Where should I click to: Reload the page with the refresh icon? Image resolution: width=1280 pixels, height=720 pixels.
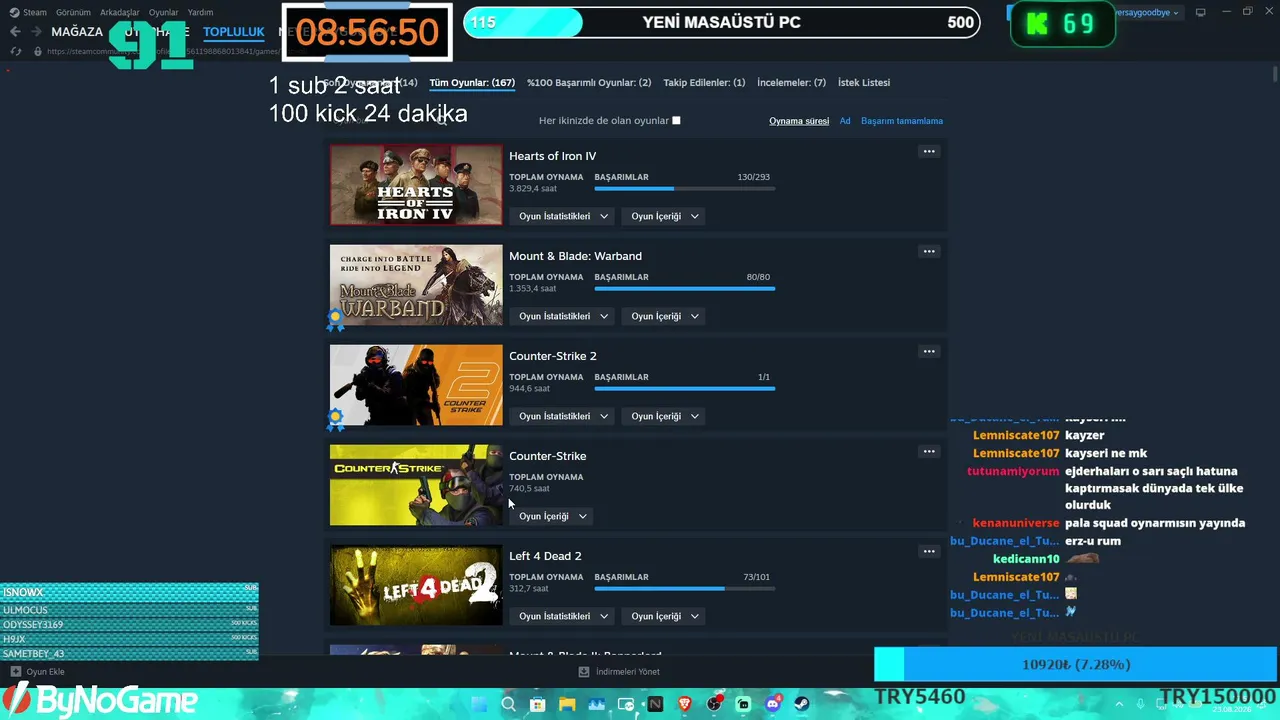point(15,51)
